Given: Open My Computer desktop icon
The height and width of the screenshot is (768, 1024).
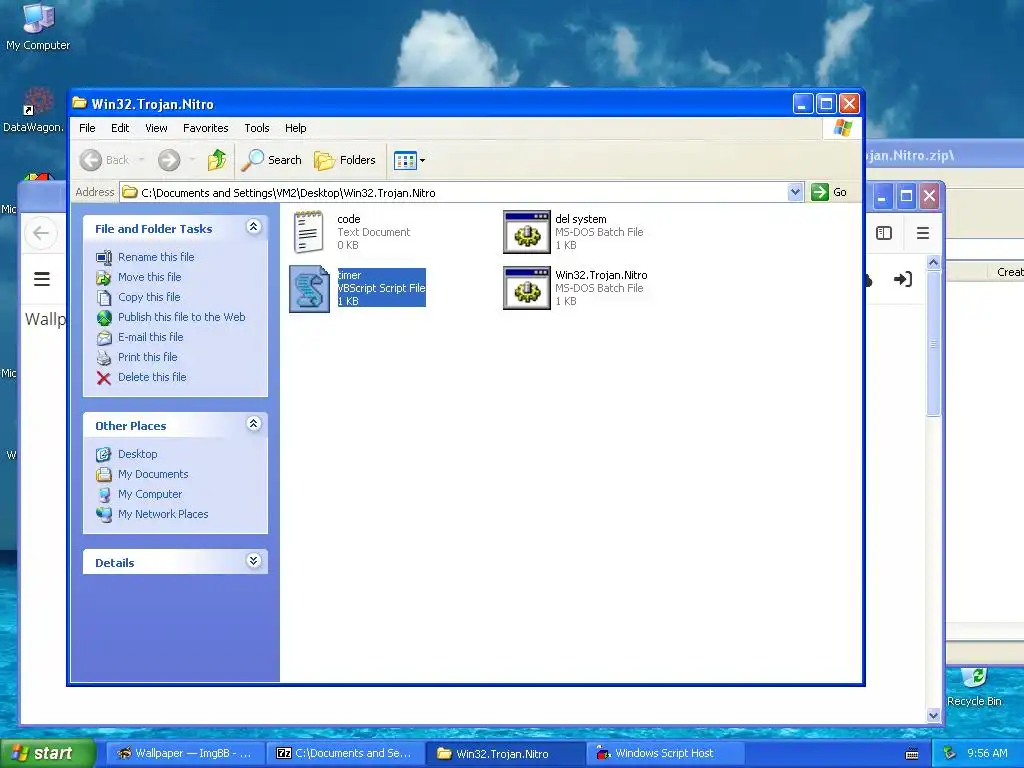Looking at the screenshot, I should coord(38,26).
